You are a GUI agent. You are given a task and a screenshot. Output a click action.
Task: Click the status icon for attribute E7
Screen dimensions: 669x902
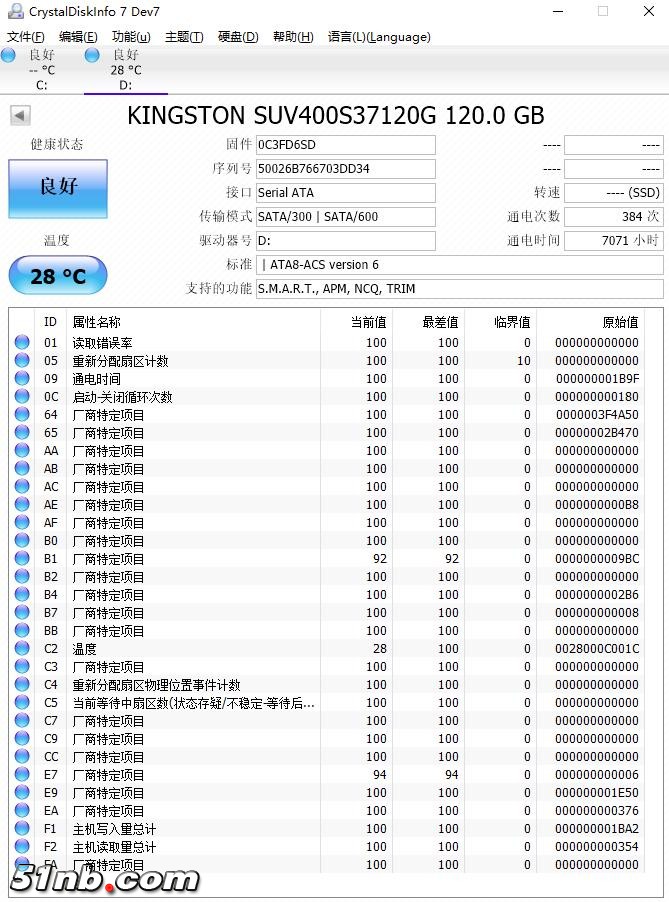click(x=22, y=774)
